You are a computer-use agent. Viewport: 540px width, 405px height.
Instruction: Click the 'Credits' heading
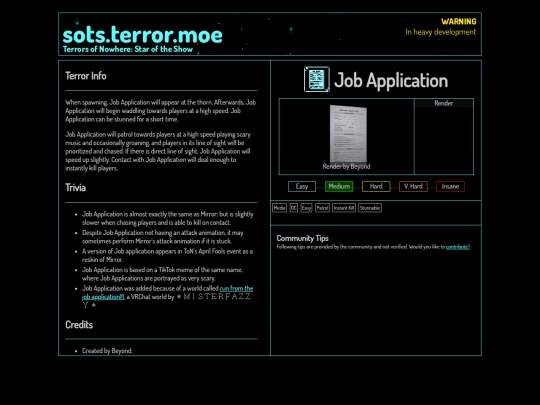click(x=79, y=325)
